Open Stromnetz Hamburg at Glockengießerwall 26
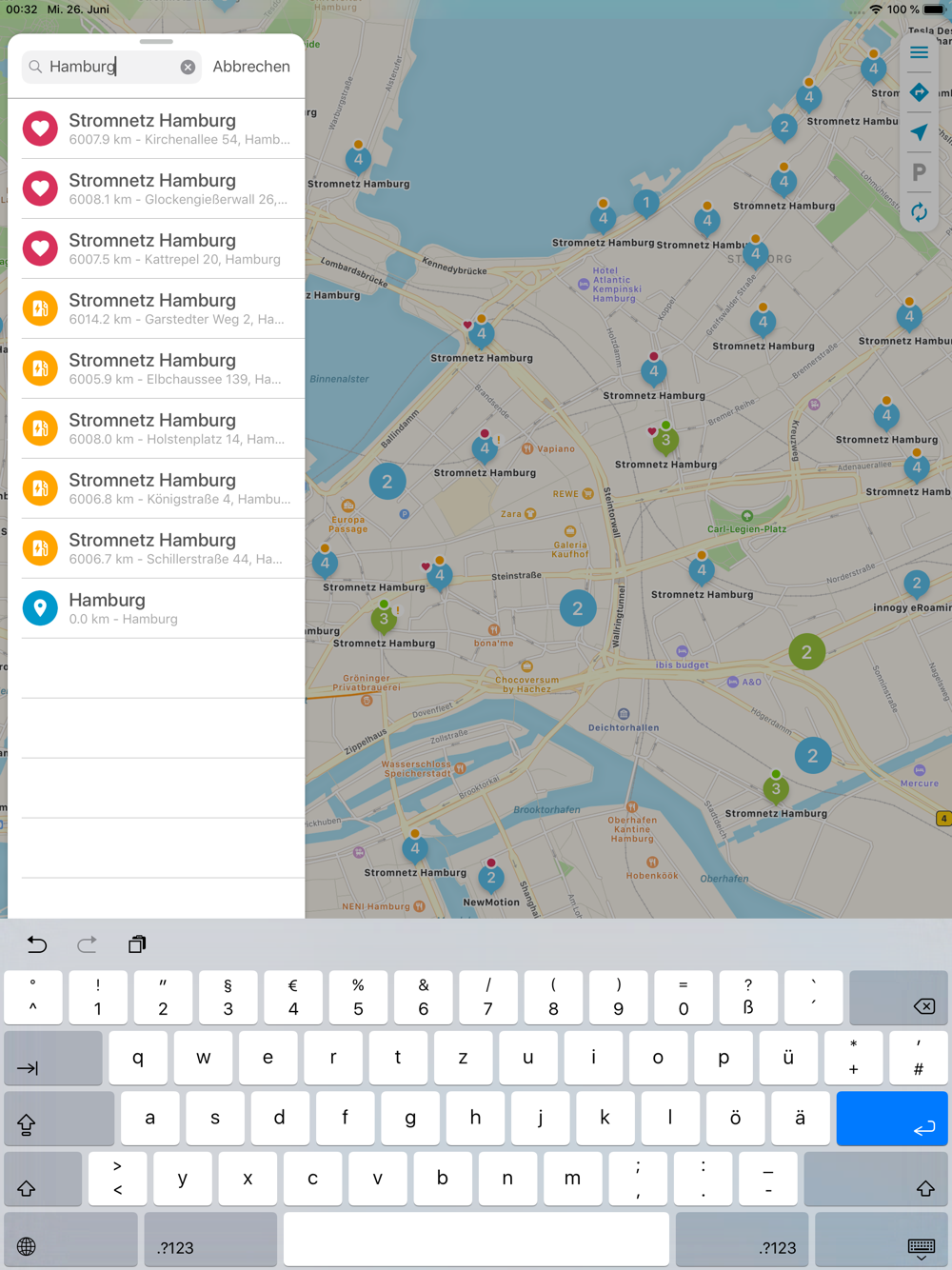Screen dimensions: 952x1270 coord(157,189)
